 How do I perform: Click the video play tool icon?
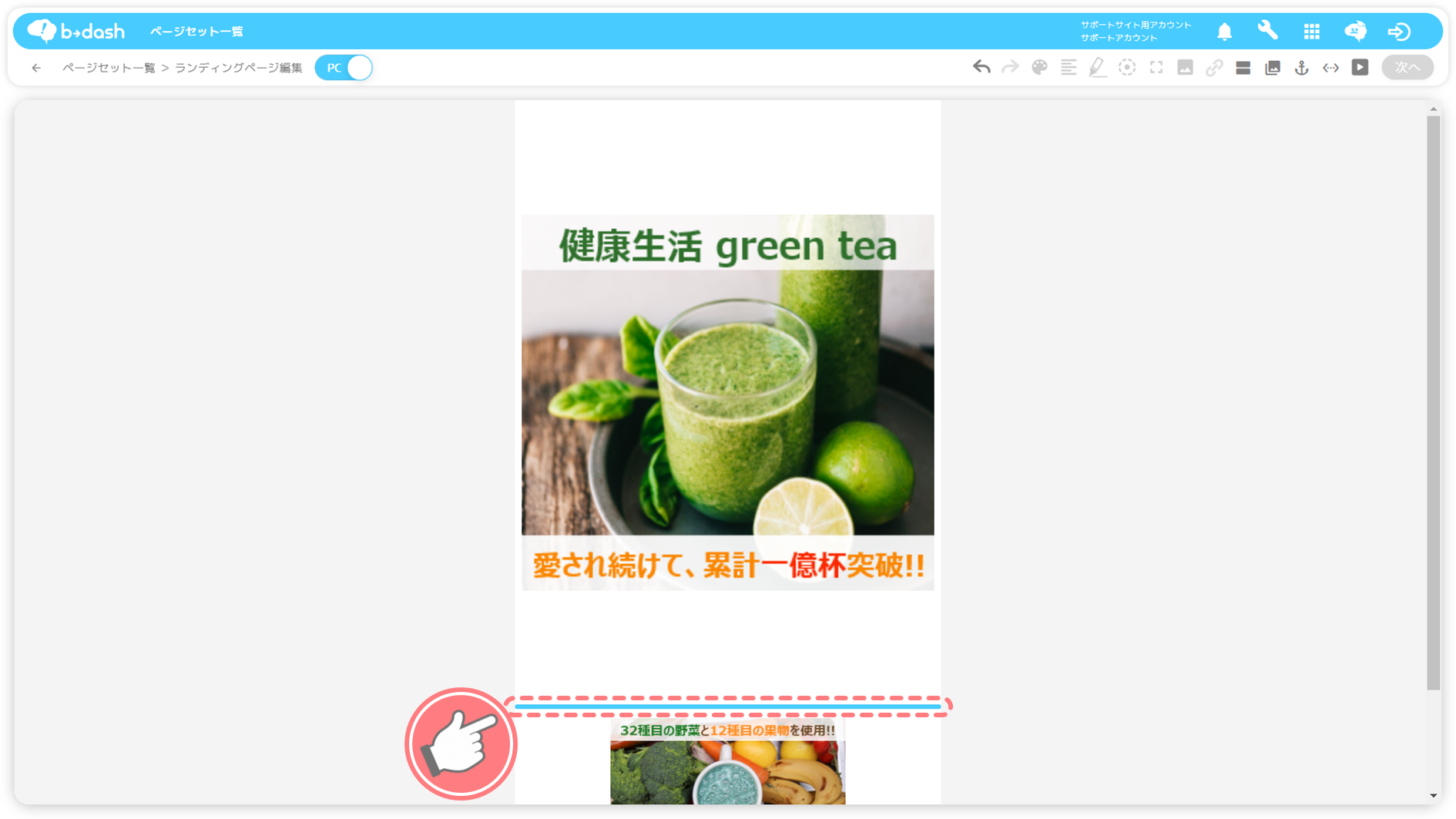pos(1360,67)
